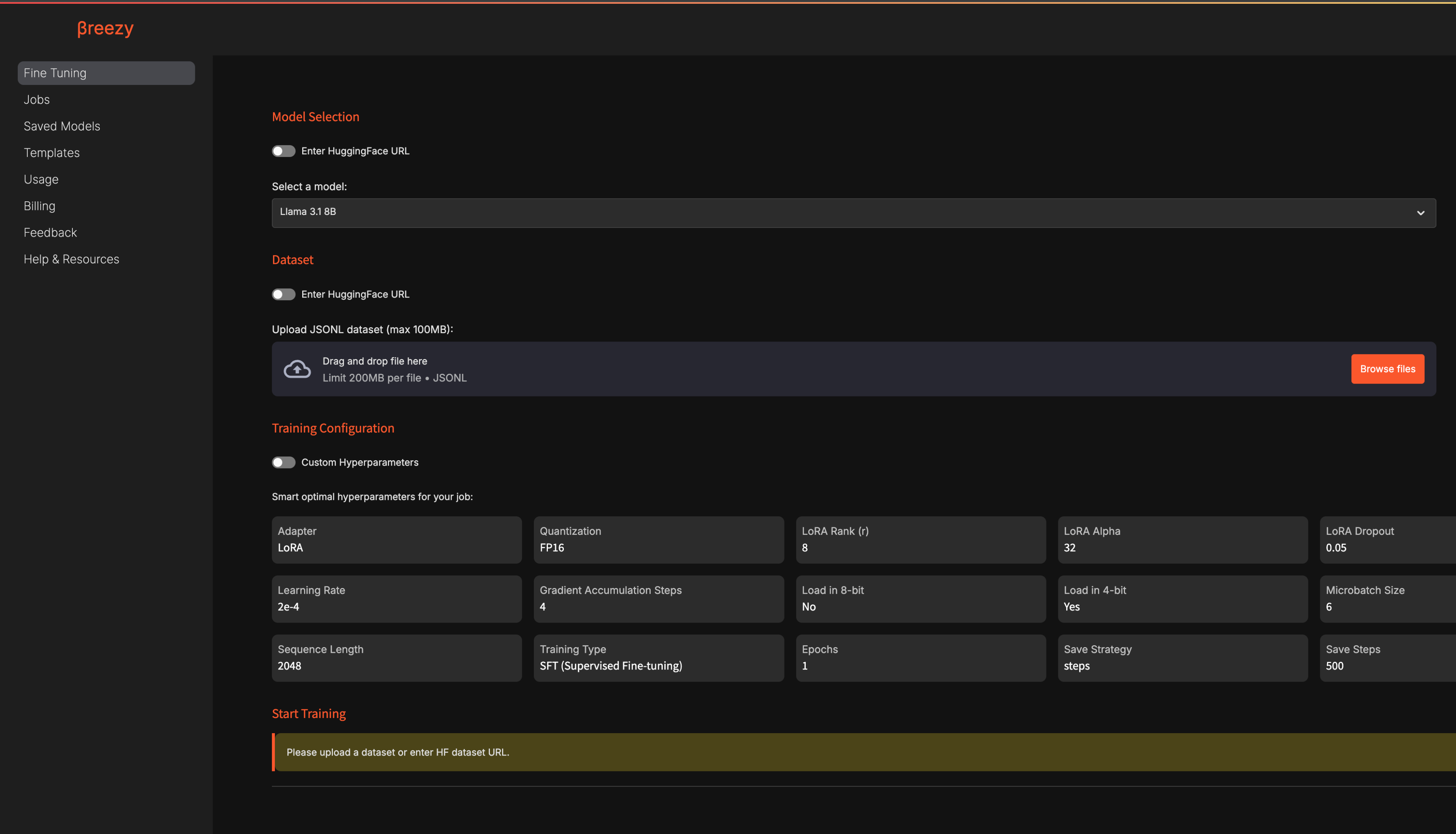This screenshot has height=834, width=1456.
Task: Open the Jobs page in sidebar
Action: 37,100
